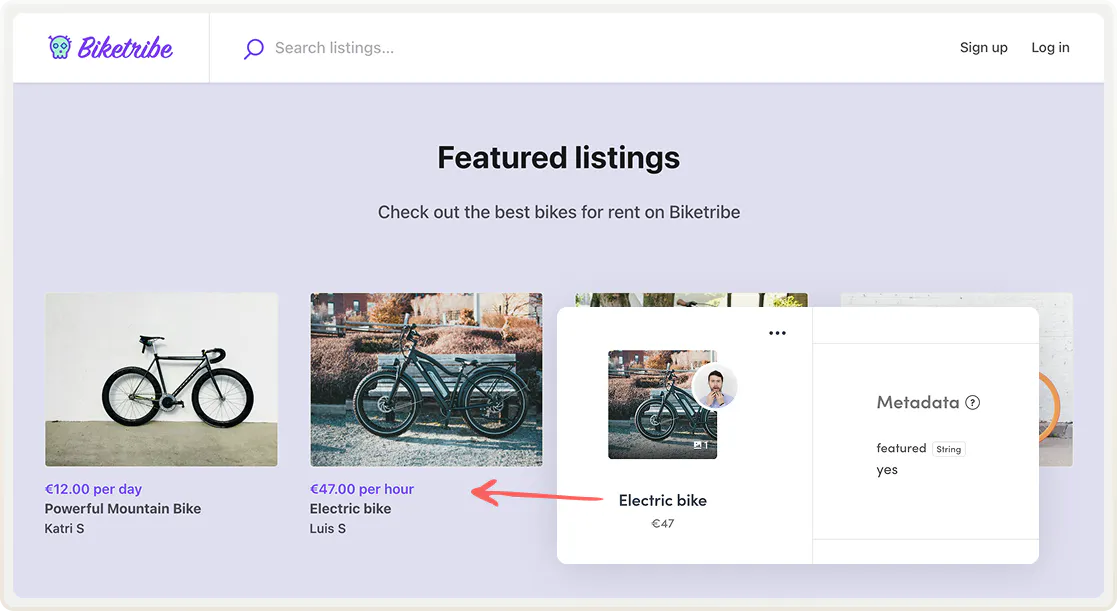Click the search magnifier icon
Viewport: 1117px width, 616px height.
tap(254, 48)
